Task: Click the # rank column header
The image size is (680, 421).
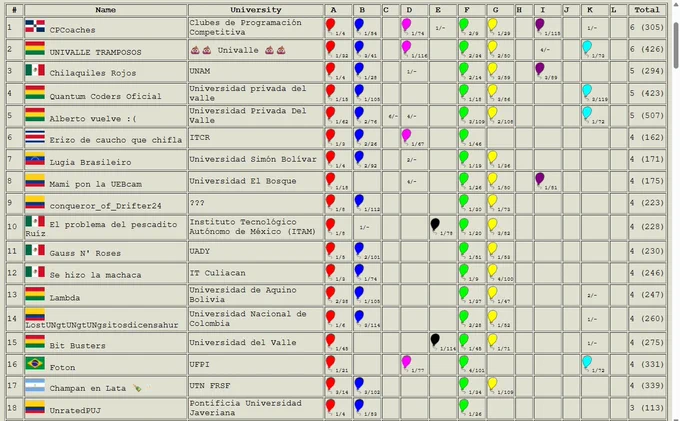Action: pos(14,10)
